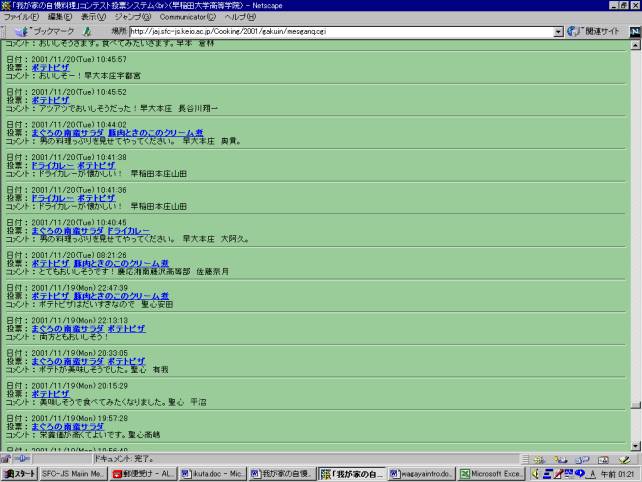Click the red pen tray icon
The width and height of the screenshot is (642, 482).
coord(558,474)
